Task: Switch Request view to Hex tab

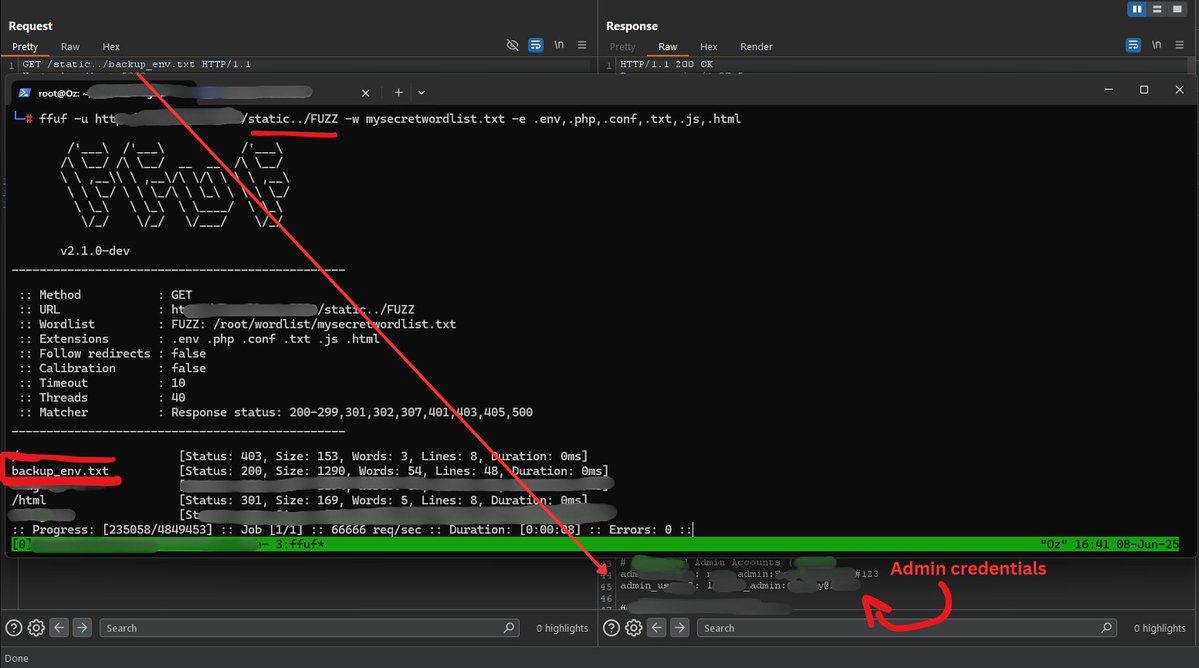Action: click(x=111, y=47)
